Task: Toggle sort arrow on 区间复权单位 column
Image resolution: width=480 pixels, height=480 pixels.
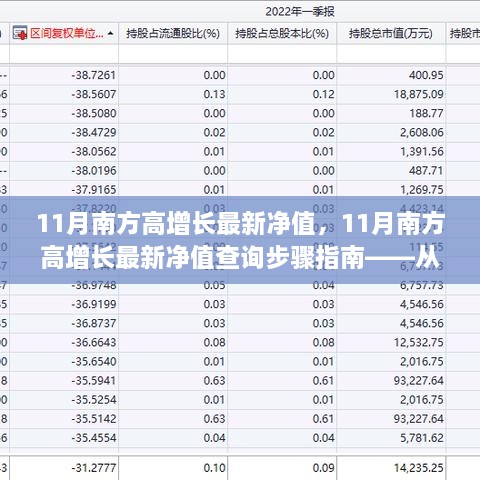Action: point(111,34)
